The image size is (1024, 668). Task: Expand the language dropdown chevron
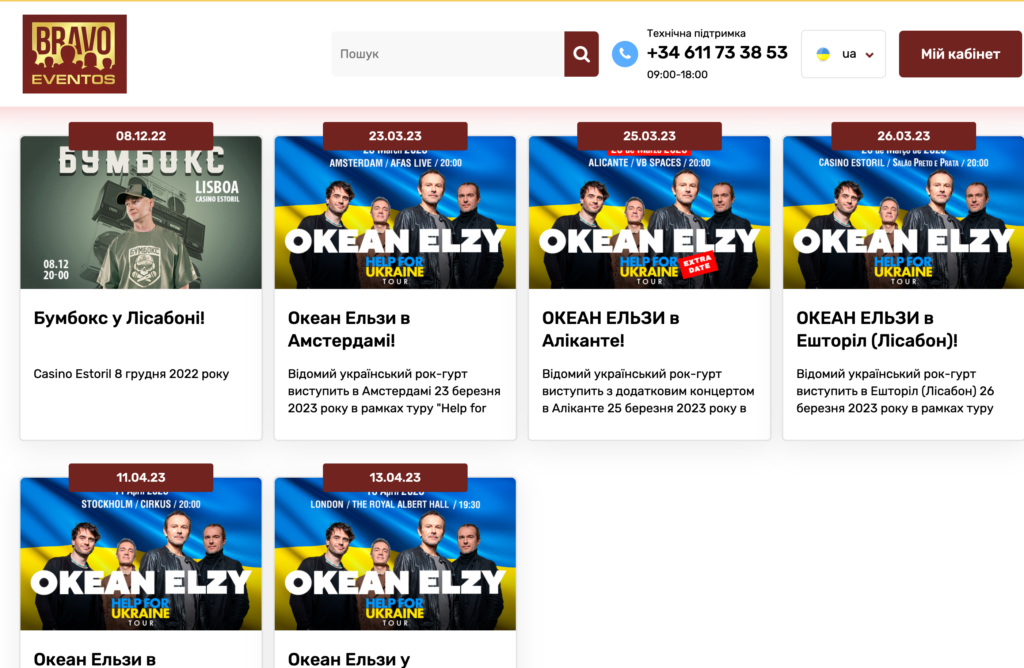tap(870, 55)
